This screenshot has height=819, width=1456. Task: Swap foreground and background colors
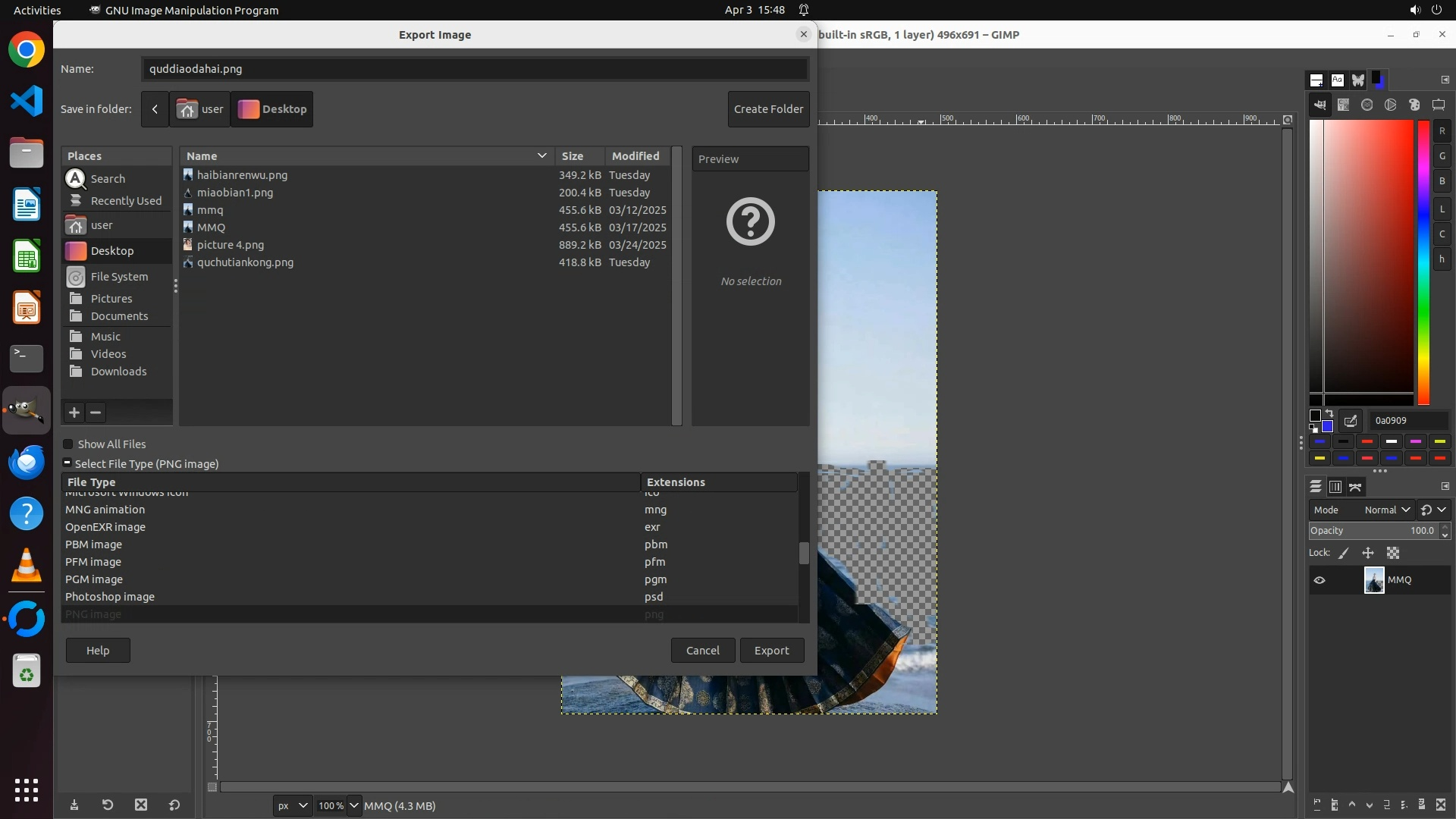(1329, 414)
